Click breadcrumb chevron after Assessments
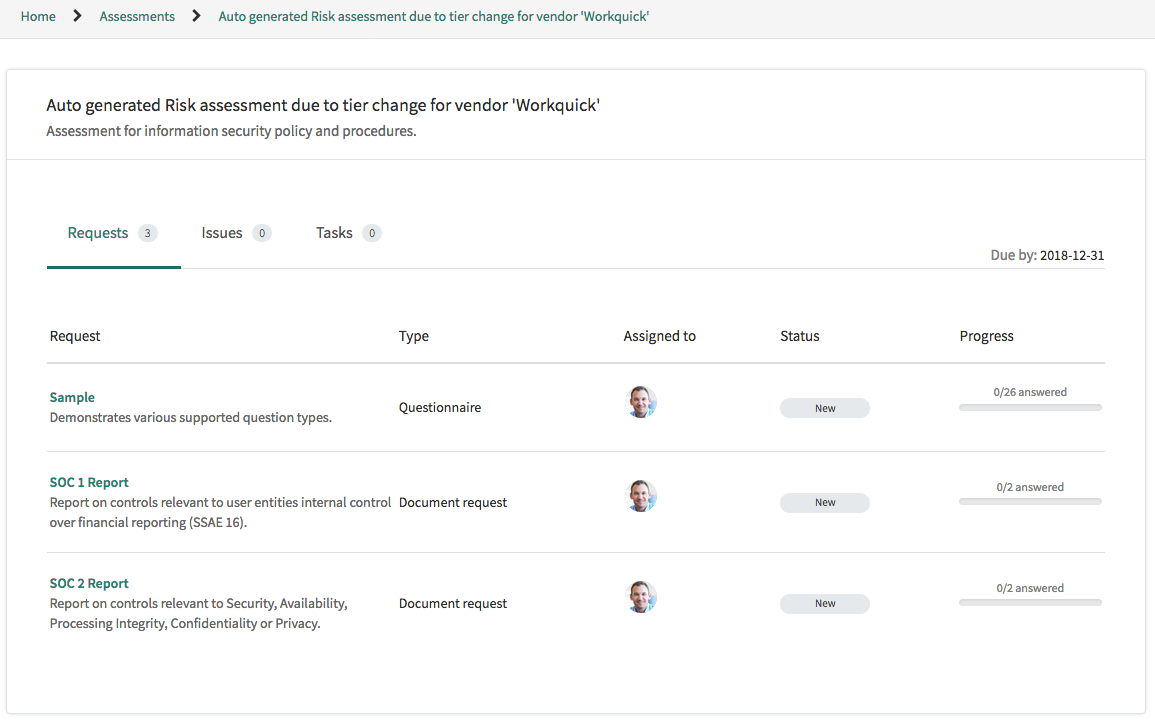This screenshot has width=1155, height=726. tap(196, 16)
